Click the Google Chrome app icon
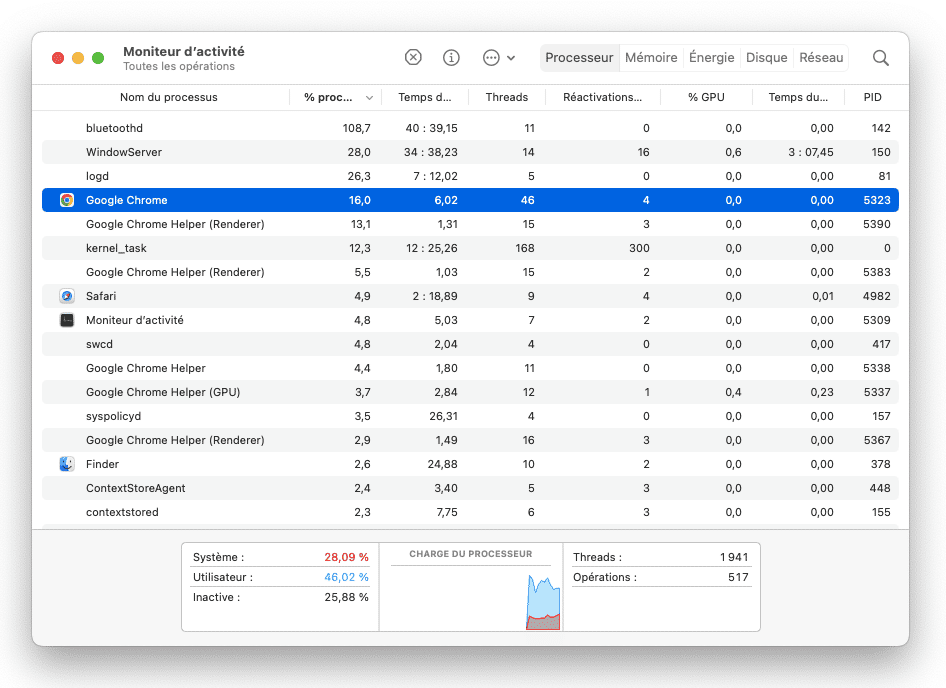The width and height of the screenshot is (946, 688). (x=67, y=200)
